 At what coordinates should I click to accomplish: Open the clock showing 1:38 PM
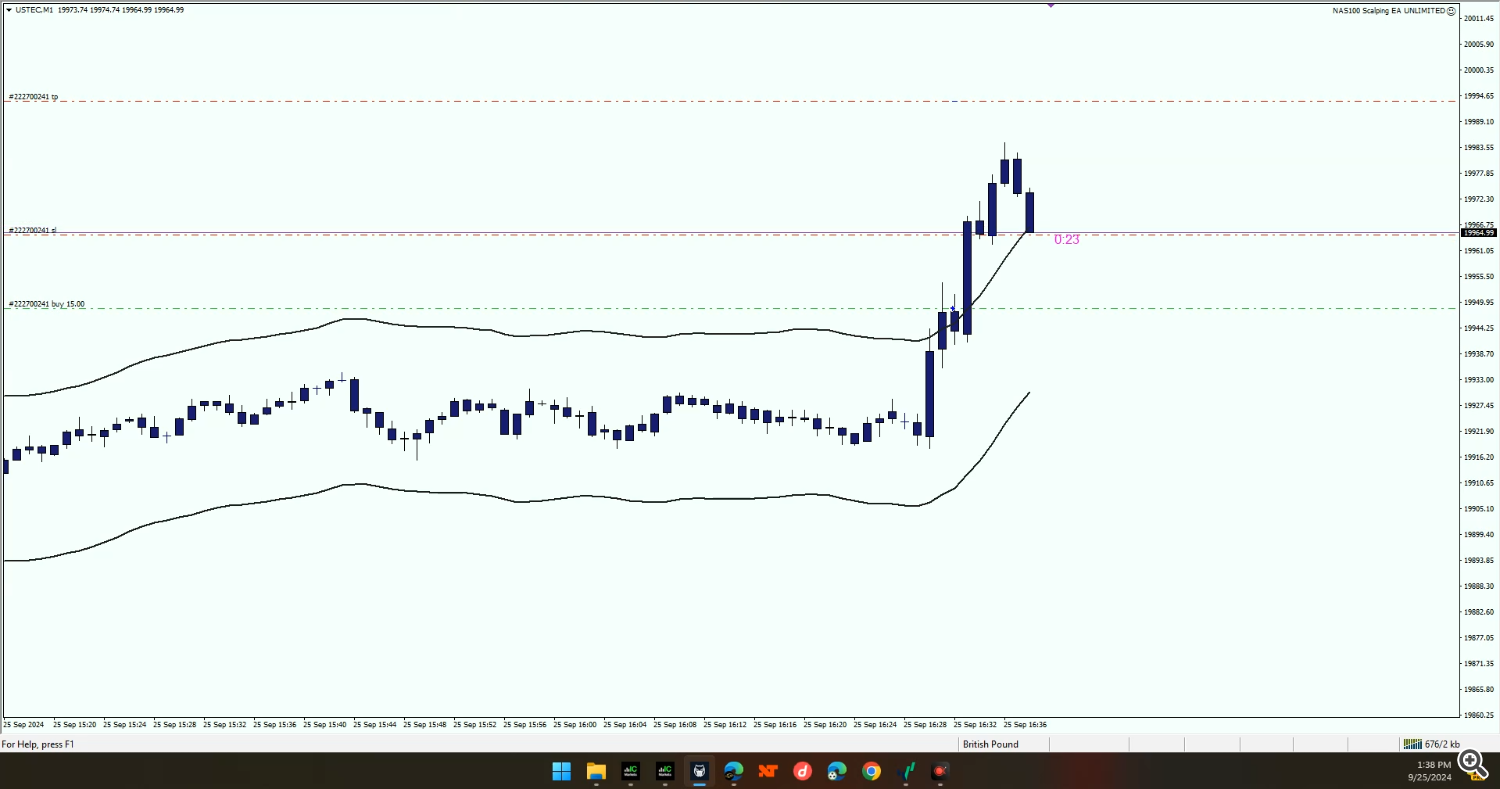click(1433, 764)
